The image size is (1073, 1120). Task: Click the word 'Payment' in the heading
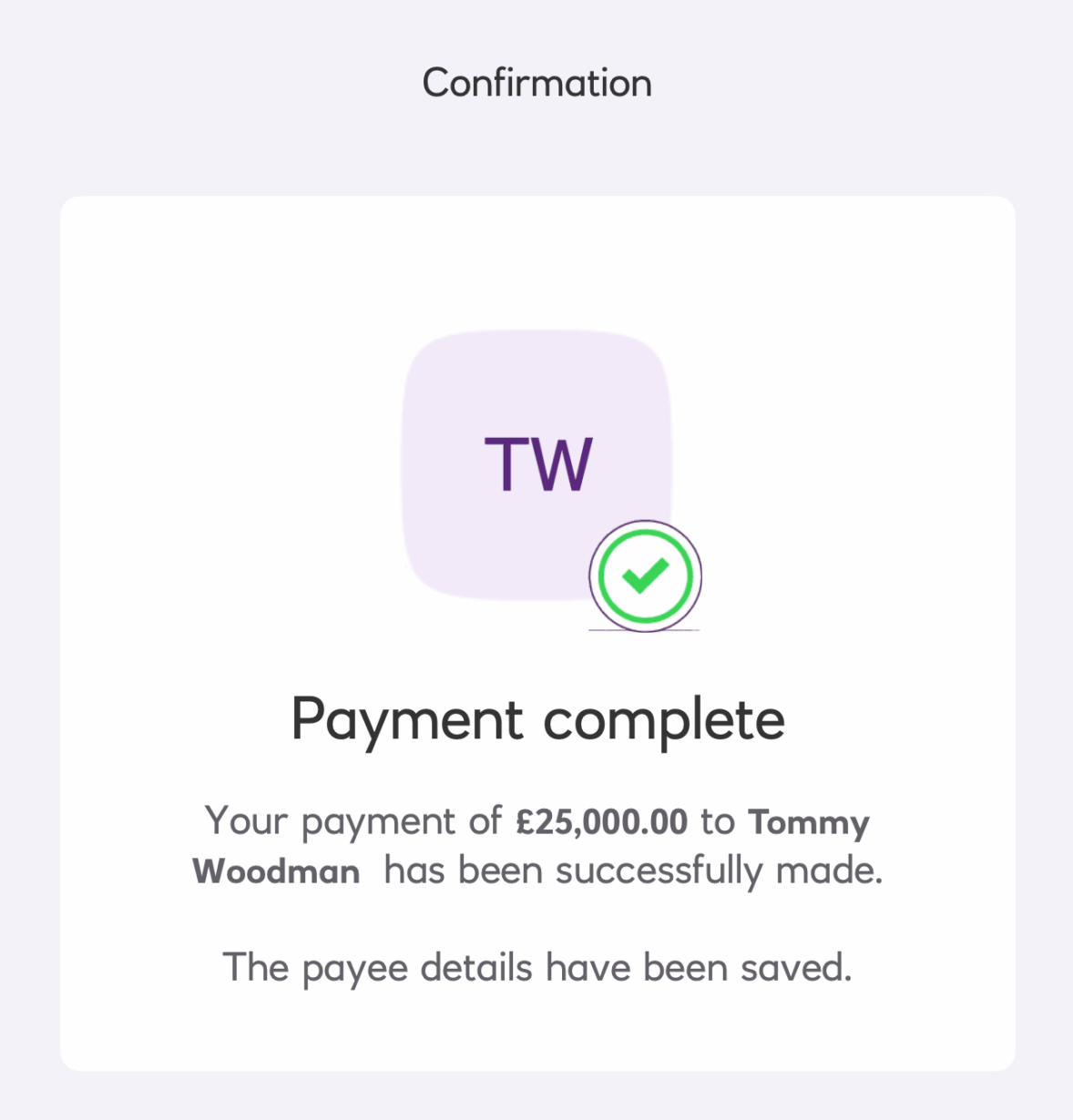tap(407, 719)
